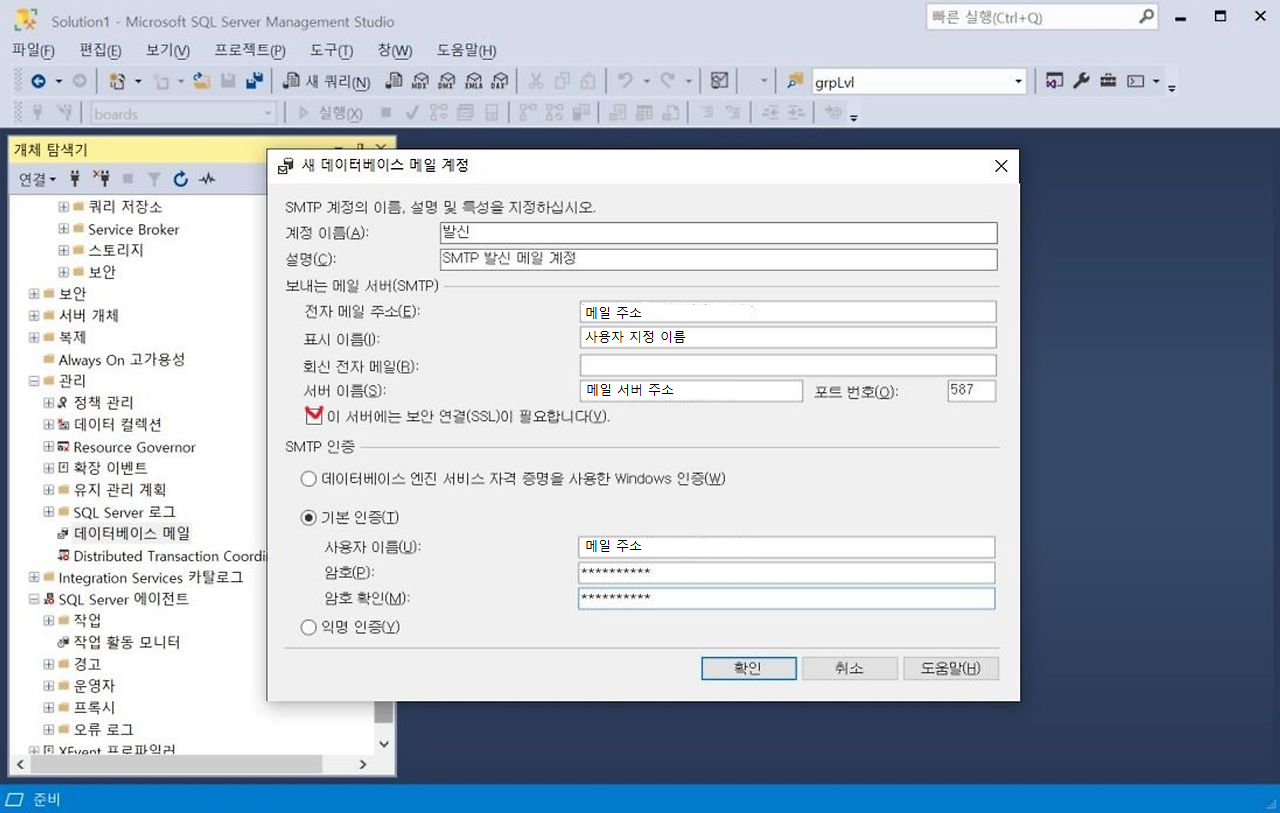Click Connect Object Explorer plug icon
The height and width of the screenshot is (813, 1280).
click(x=74, y=179)
